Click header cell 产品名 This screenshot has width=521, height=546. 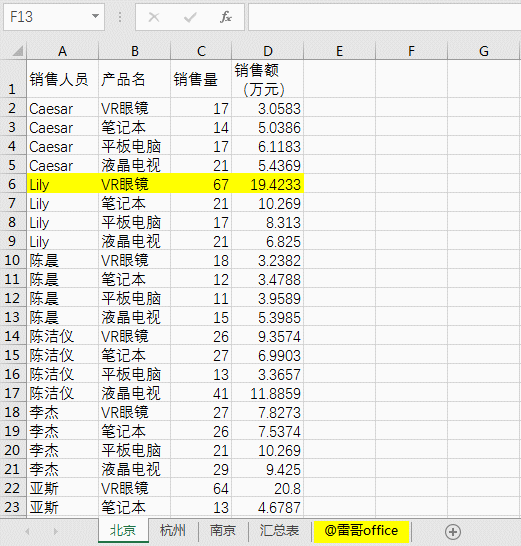(x=135, y=79)
